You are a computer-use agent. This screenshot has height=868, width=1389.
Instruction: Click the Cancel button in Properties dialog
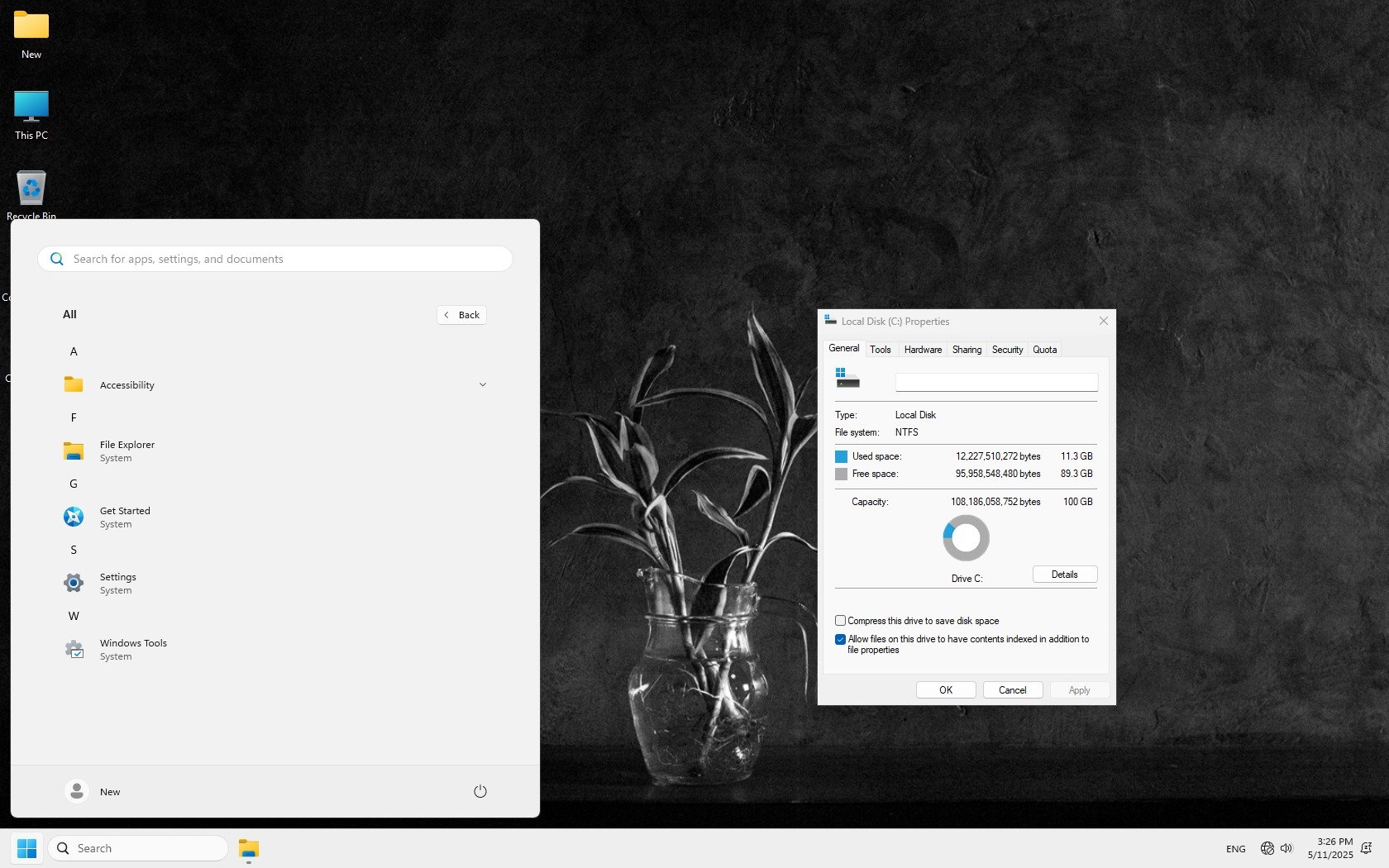[x=1012, y=690]
